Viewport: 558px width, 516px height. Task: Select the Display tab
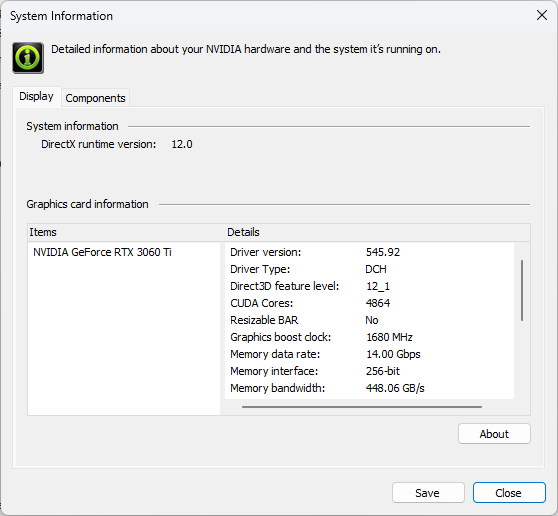[37, 96]
